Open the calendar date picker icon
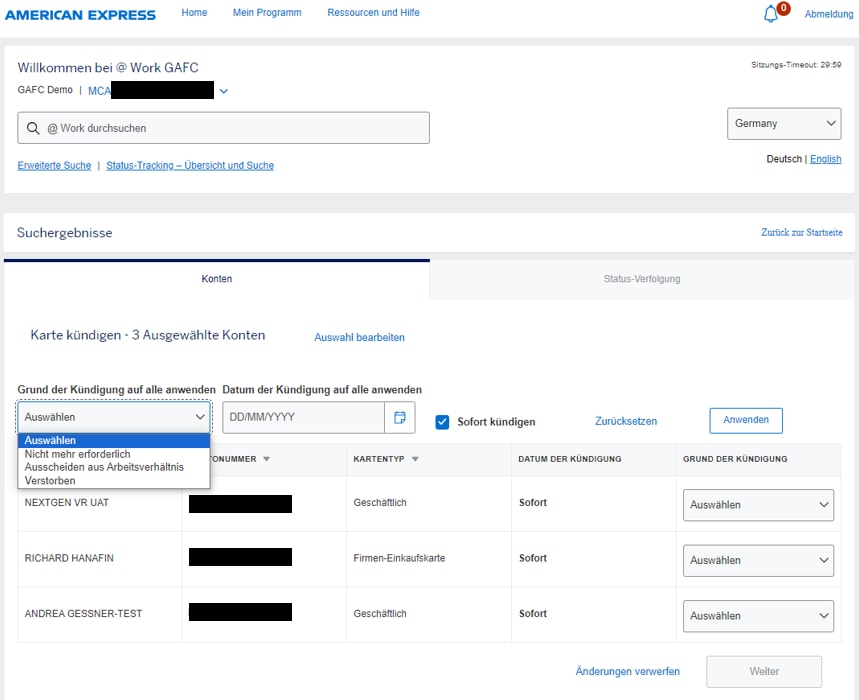Viewport: 859px width, 700px height. point(400,418)
